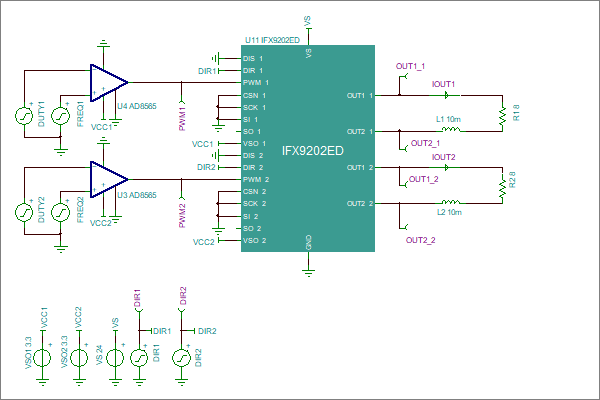The width and height of the screenshot is (600, 400).
Task: Click the OUT2_1 probe label
Action: (x=425, y=143)
